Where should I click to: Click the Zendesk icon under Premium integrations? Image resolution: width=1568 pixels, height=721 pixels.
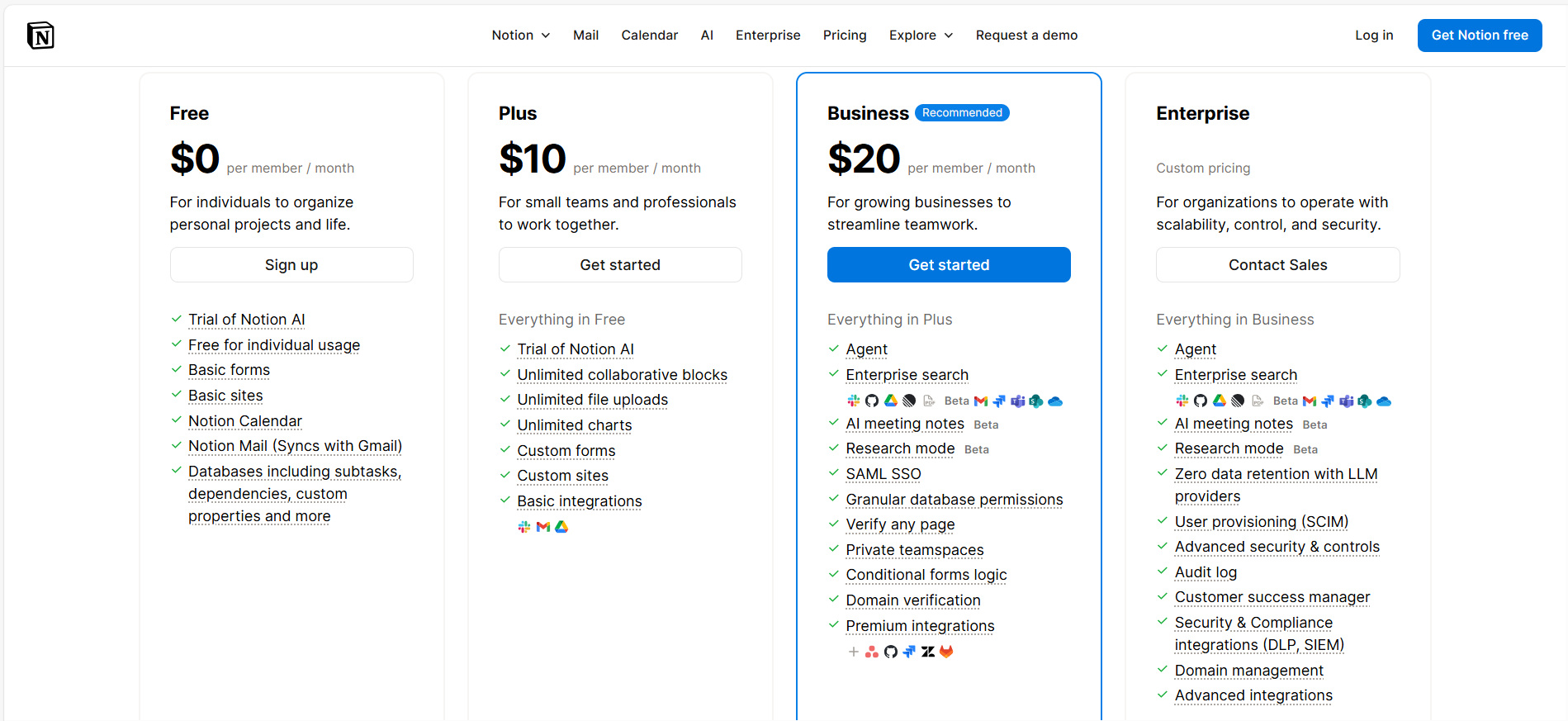pos(928,652)
